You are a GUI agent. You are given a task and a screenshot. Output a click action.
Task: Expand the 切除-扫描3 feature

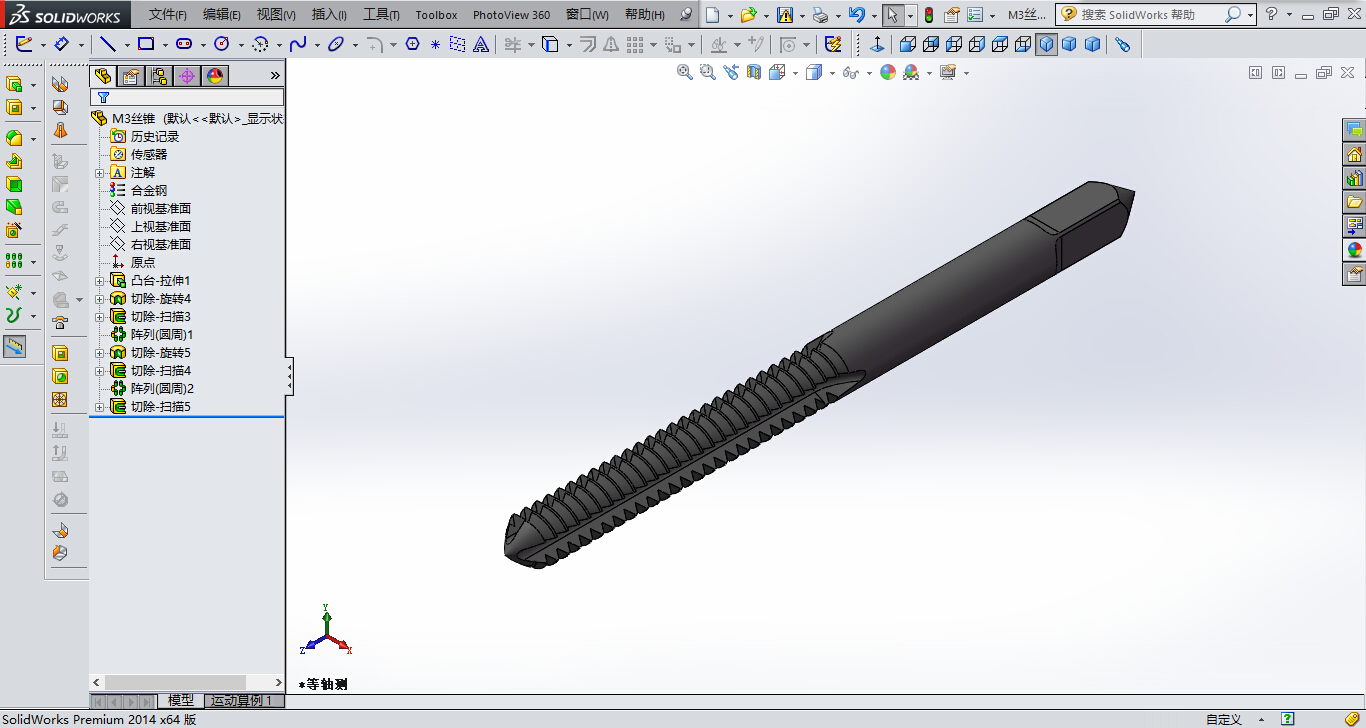99,317
